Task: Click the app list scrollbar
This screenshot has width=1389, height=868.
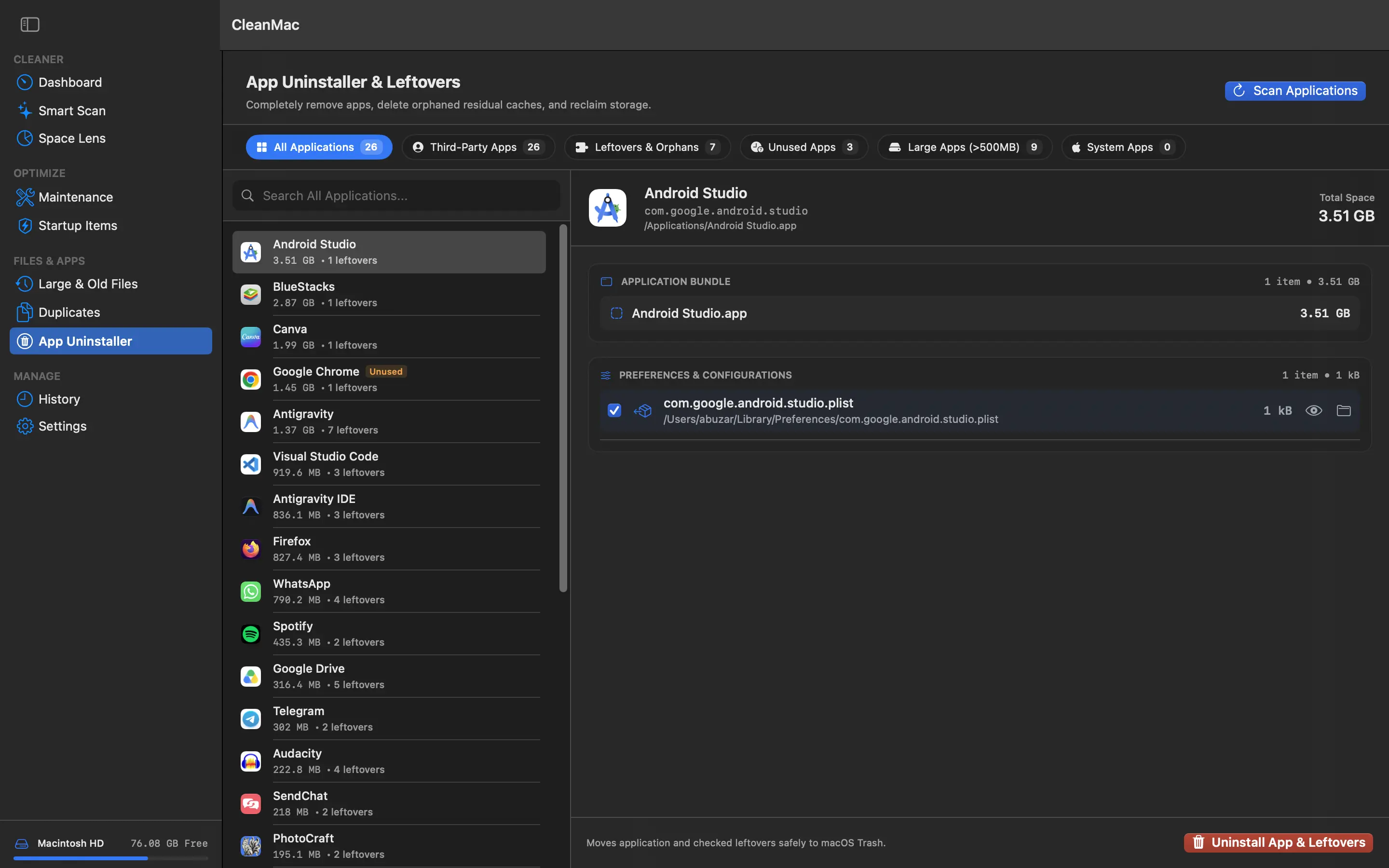Action: click(x=563, y=408)
